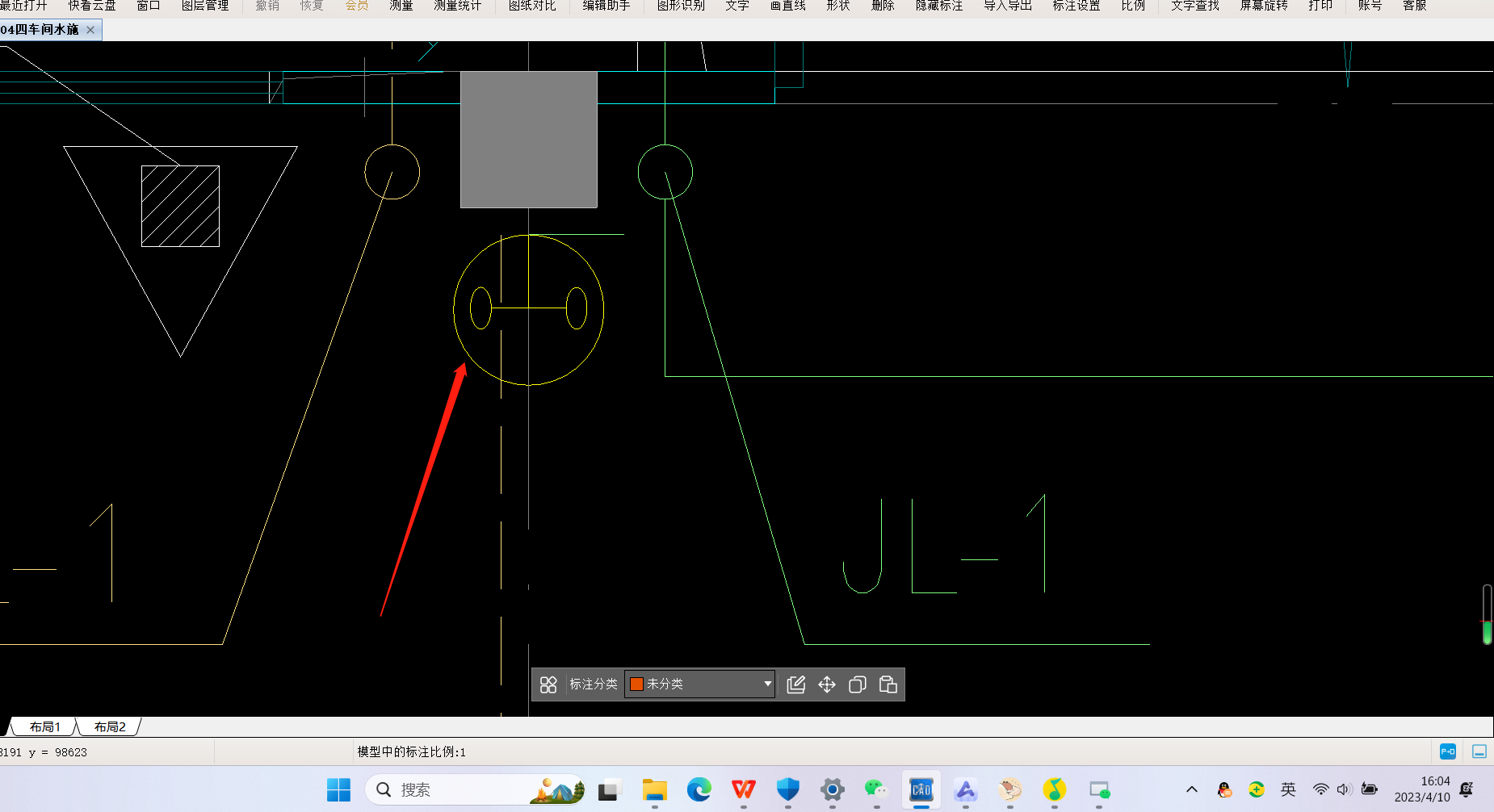
Task: Open 编辑助手 edit assistant
Action: [x=606, y=6]
